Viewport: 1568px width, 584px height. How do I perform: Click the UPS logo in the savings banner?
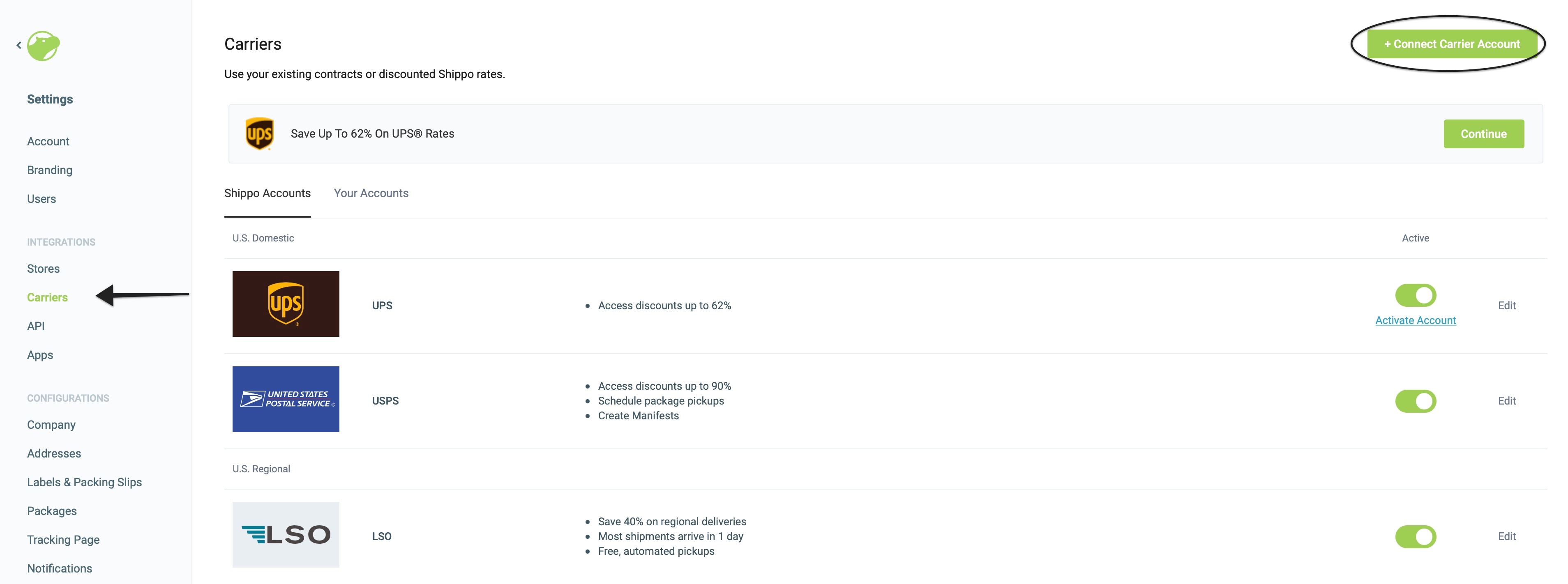[x=259, y=134]
